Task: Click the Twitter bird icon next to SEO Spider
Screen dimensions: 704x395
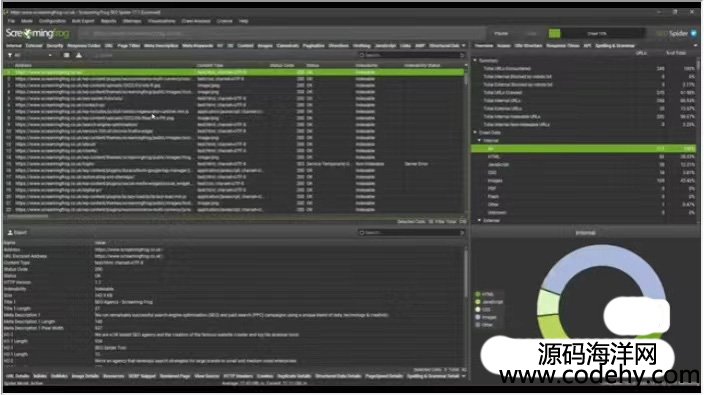Action: click(694, 33)
